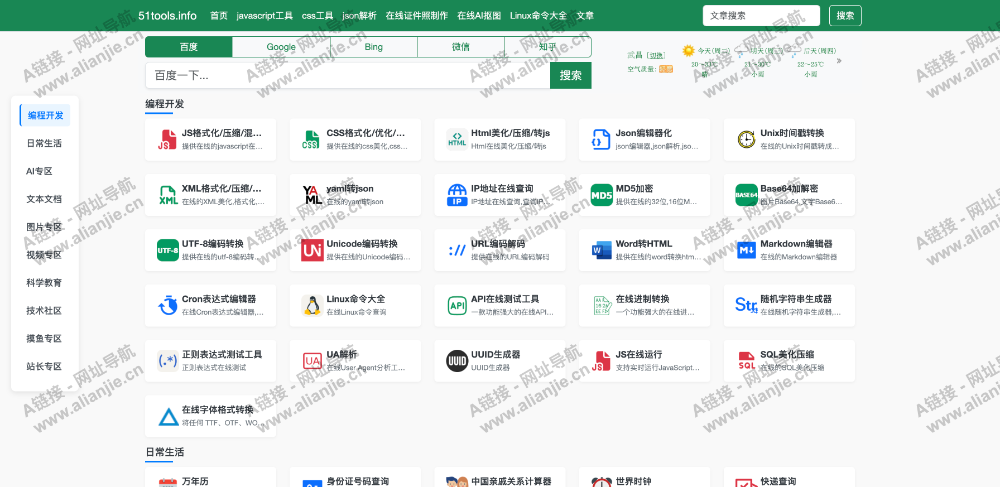Focus the 百度一下 search box

(348, 75)
